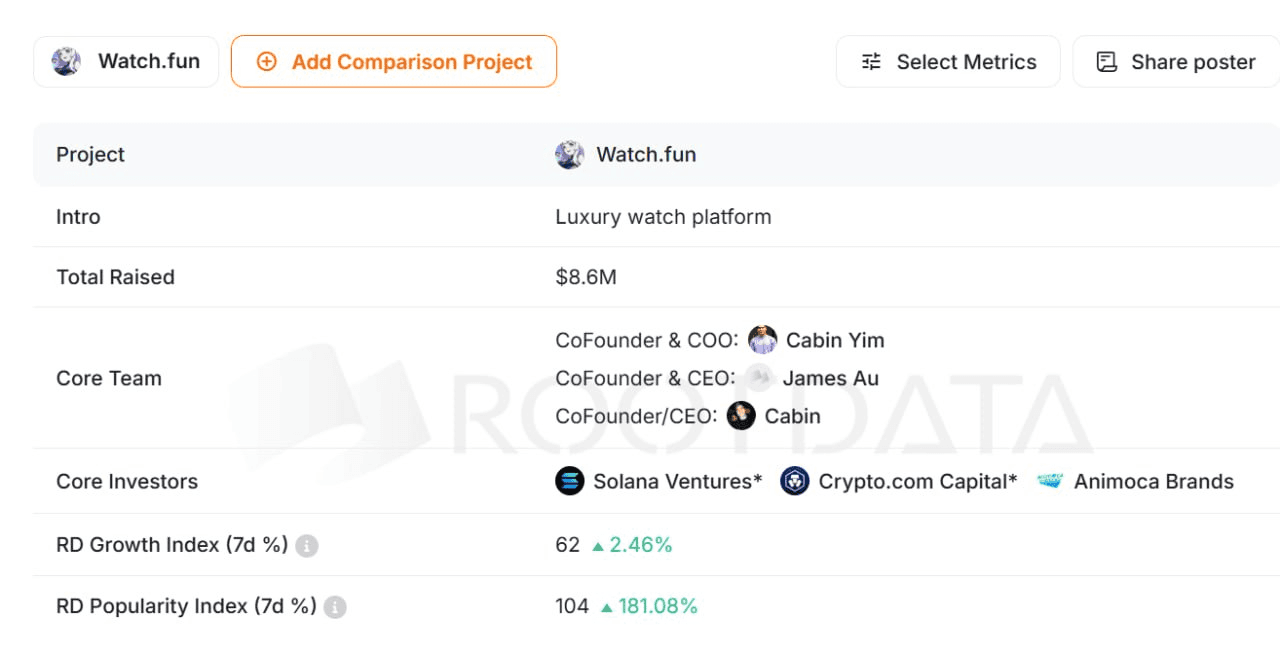Click James Au's avatar
The height and width of the screenshot is (653, 1280).
(x=759, y=378)
